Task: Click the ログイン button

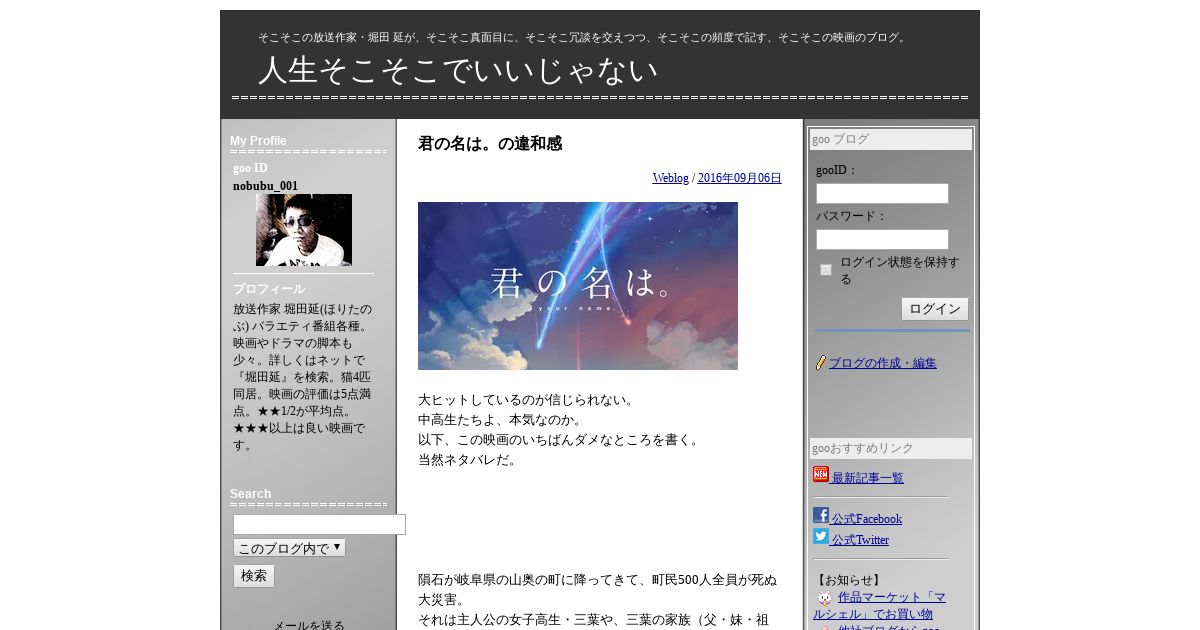Action: click(935, 309)
